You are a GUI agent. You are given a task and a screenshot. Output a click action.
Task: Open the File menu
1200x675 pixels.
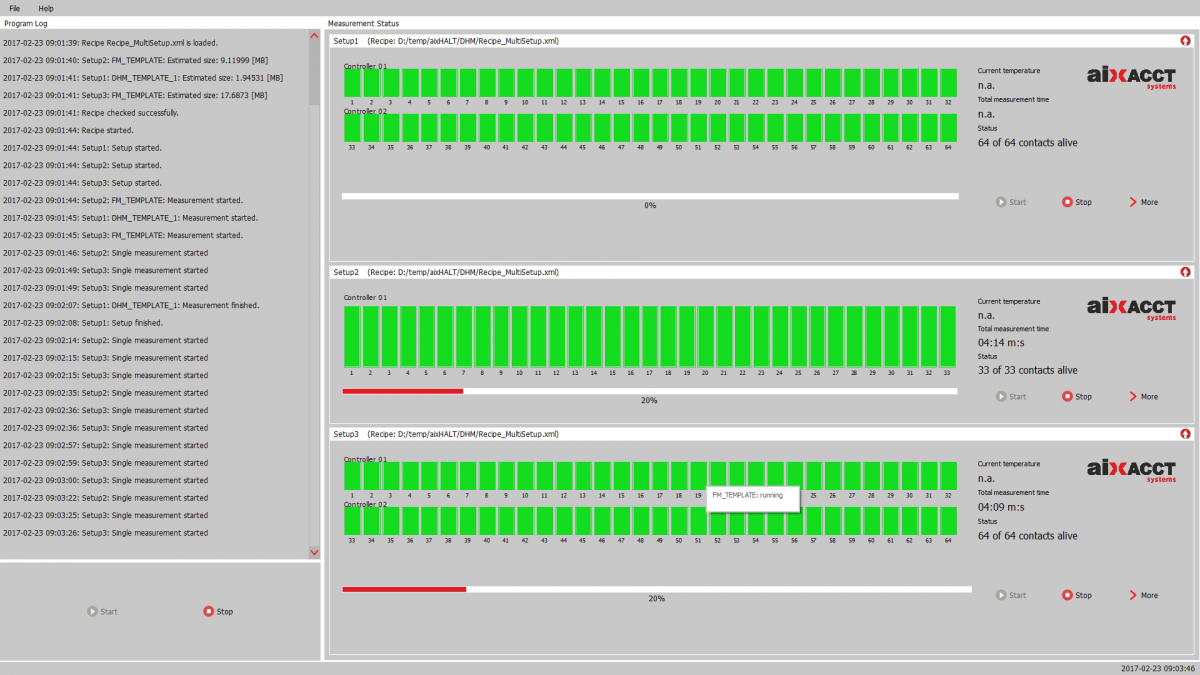(x=15, y=8)
